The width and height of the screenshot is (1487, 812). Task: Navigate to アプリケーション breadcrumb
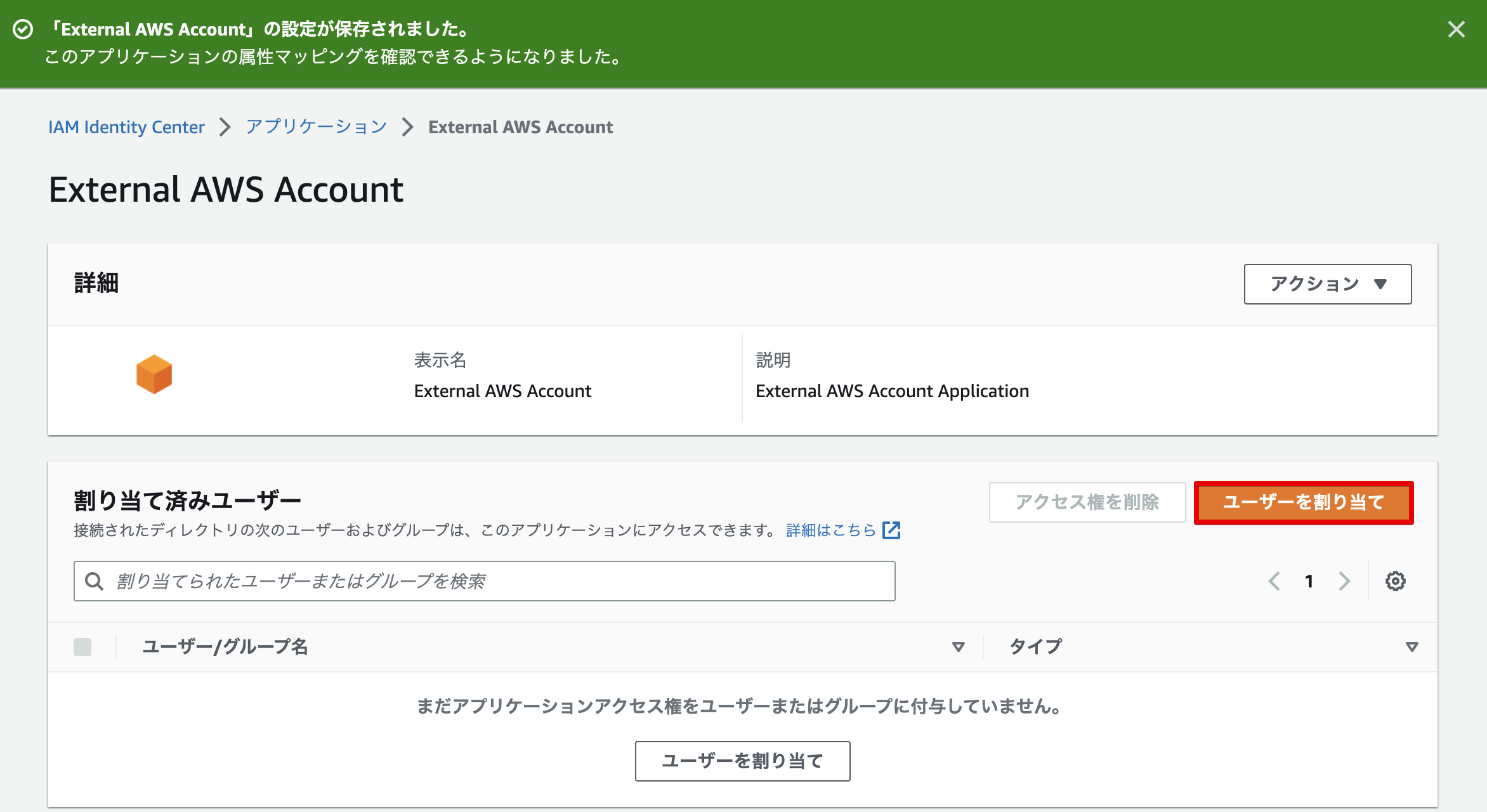click(x=317, y=127)
